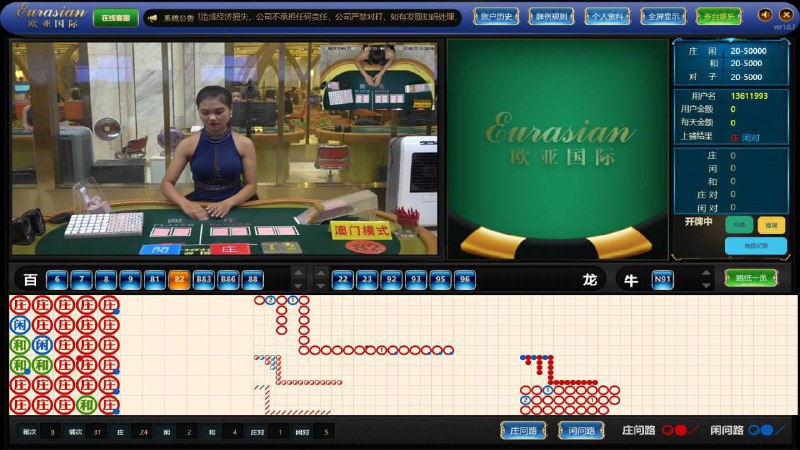Click the green Eurasian betting table

(x=557, y=149)
